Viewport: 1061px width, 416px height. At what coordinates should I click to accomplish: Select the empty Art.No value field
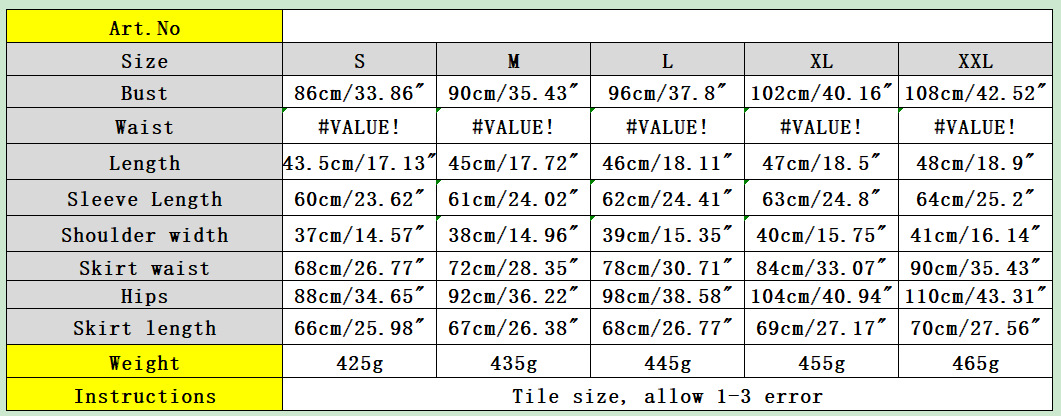click(667, 28)
